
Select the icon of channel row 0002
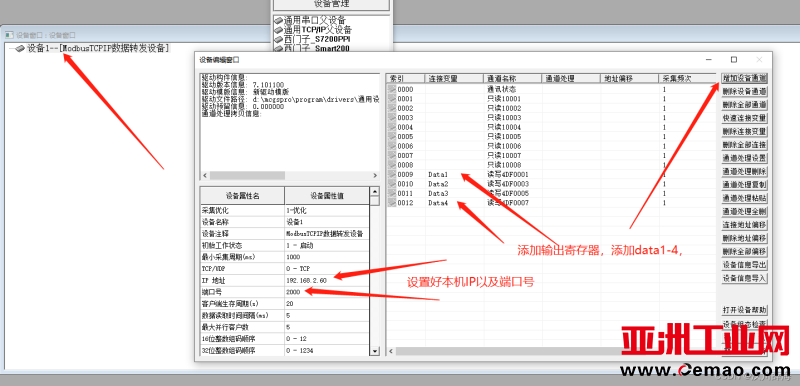pos(392,108)
